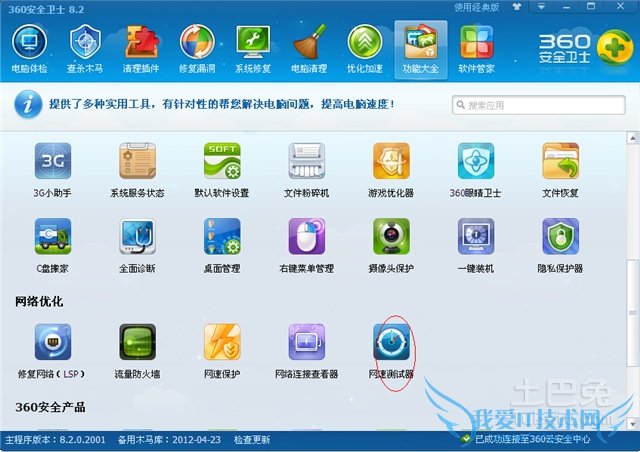Open skin shirt icon in title bar
Screen dimensions: 640x452
tap(517, 7)
